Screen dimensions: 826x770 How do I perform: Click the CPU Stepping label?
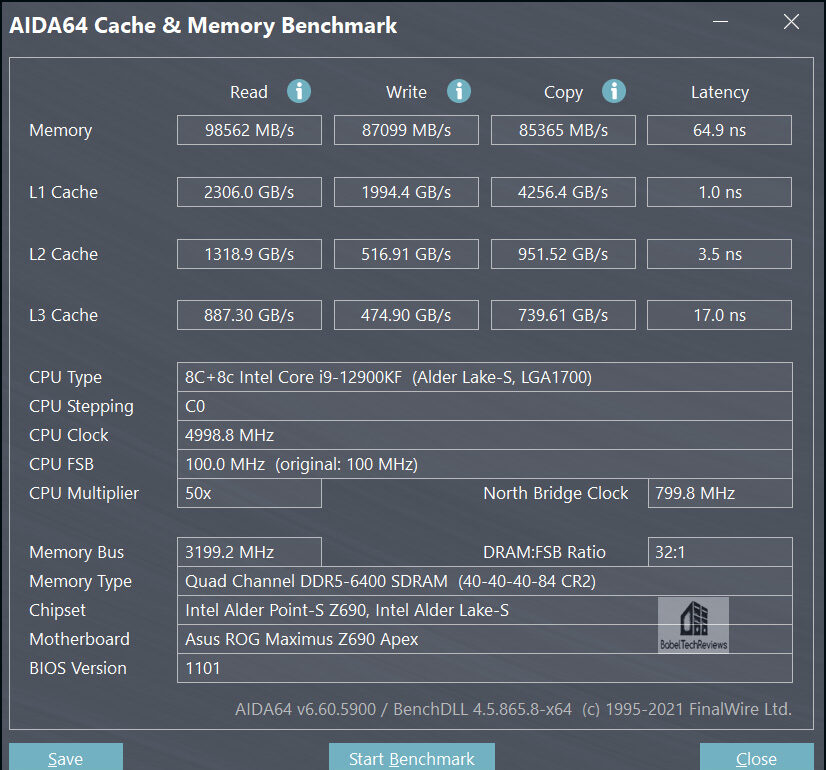(x=81, y=407)
